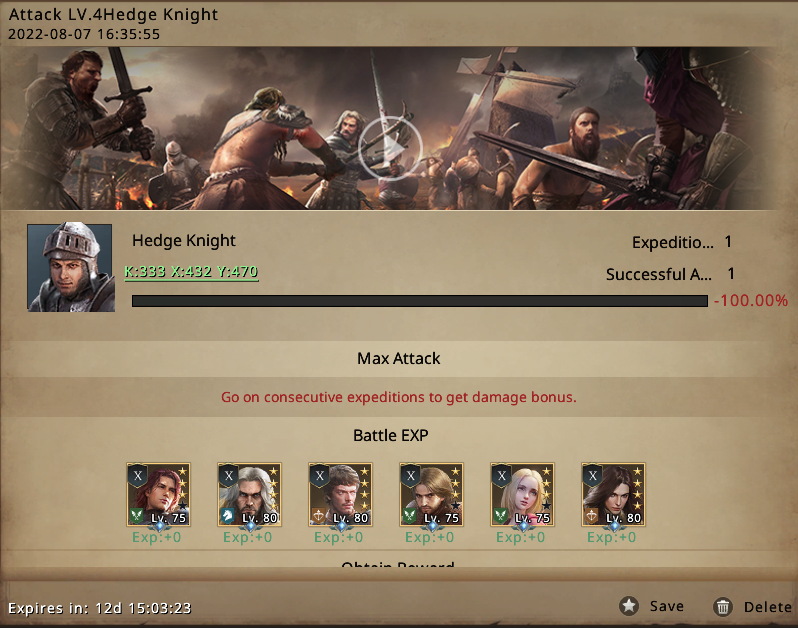Select the blonde Lv. 75 heroine portrait
The image size is (798, 628).
click(x=522, y=494)
